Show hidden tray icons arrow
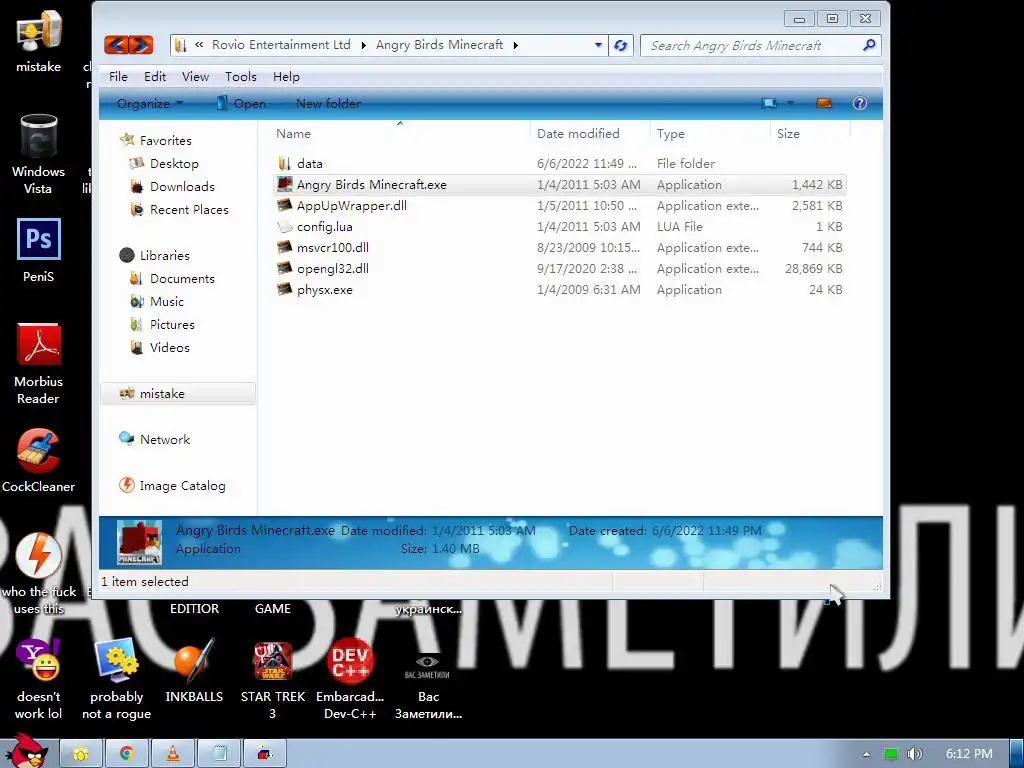 pyautogui.click(x=866, y=754)
